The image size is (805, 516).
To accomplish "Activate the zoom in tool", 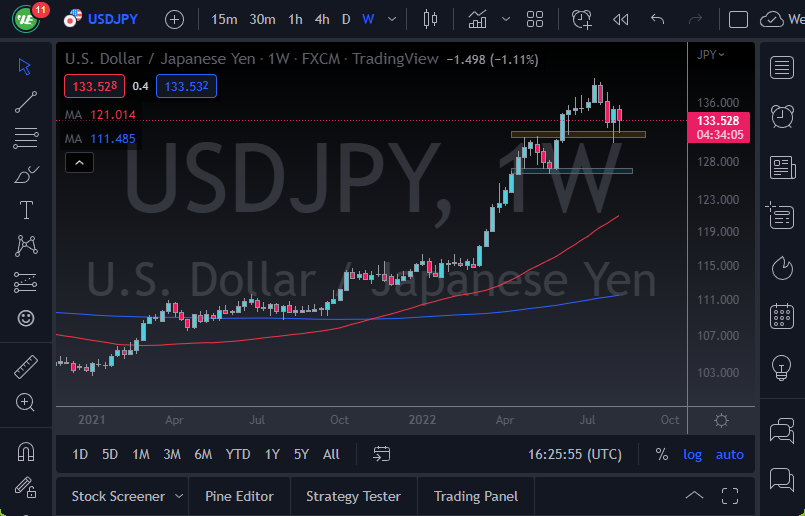I will point(25,403).
